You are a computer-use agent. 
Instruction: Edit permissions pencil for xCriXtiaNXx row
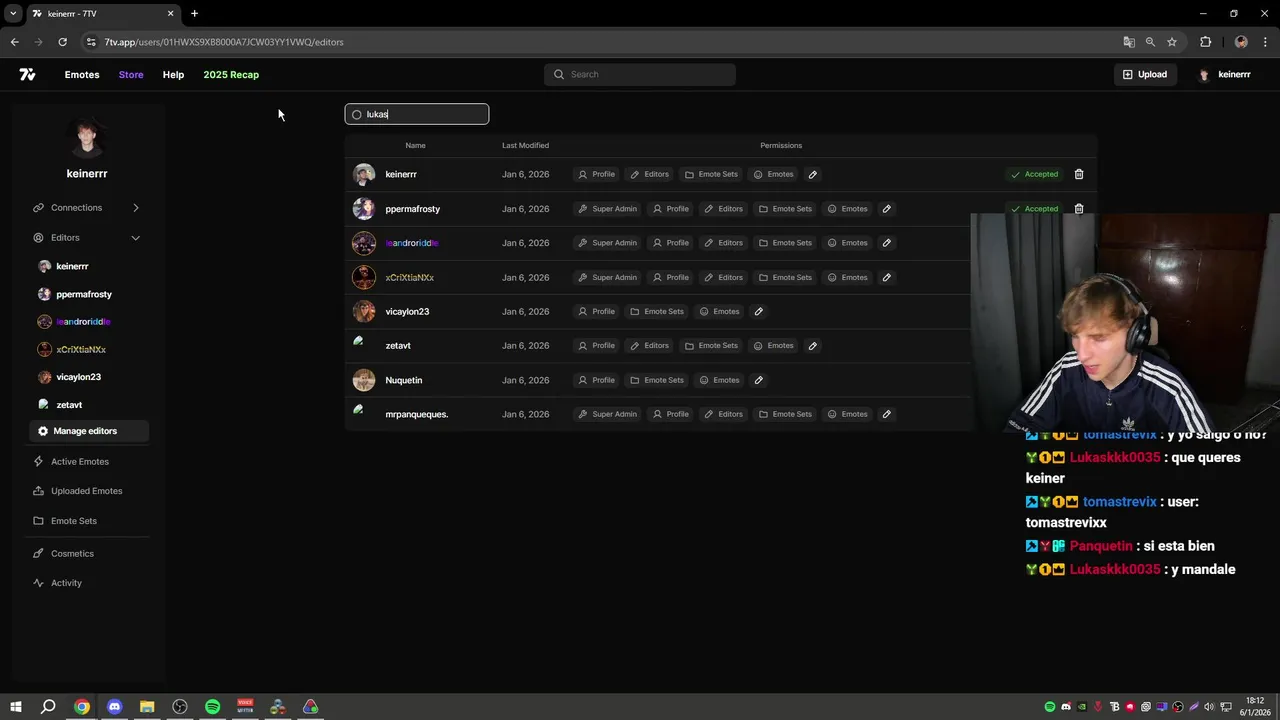pyautogui.click(x=886, y=277)
